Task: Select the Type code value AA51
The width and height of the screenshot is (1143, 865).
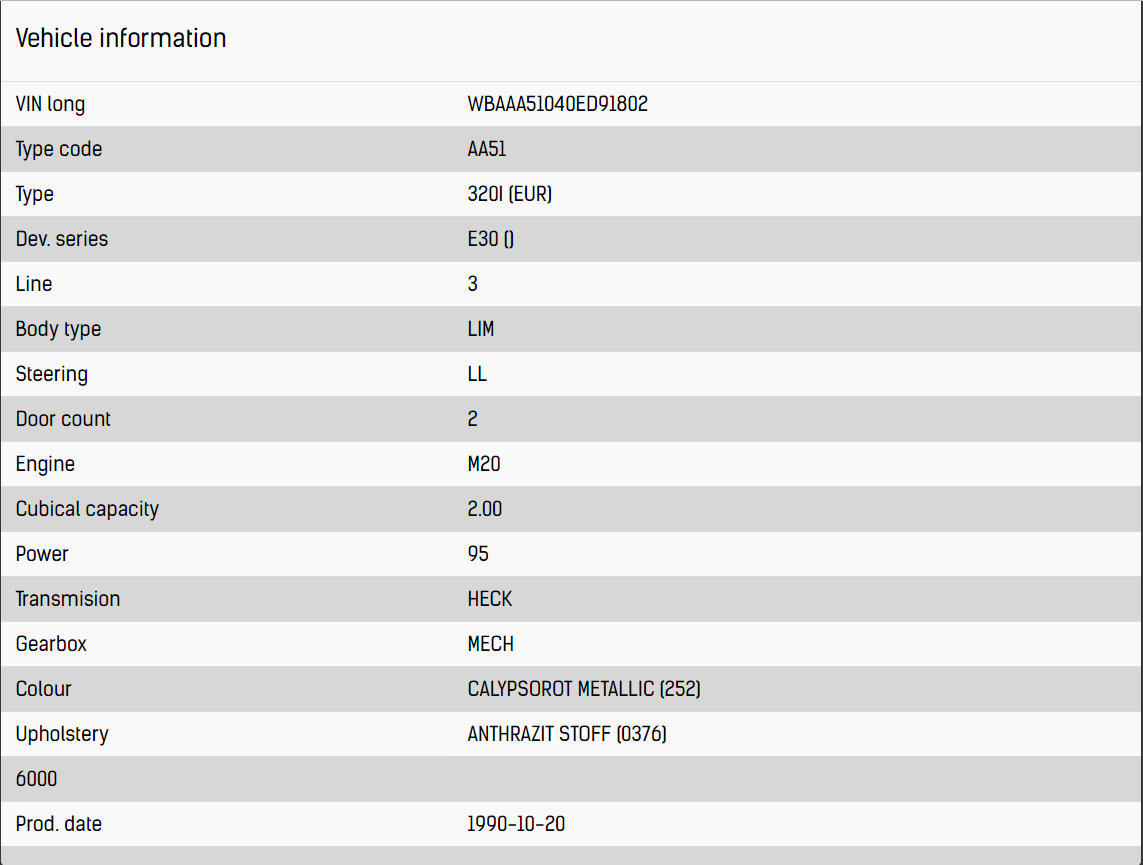Action: tap(487, 149)
